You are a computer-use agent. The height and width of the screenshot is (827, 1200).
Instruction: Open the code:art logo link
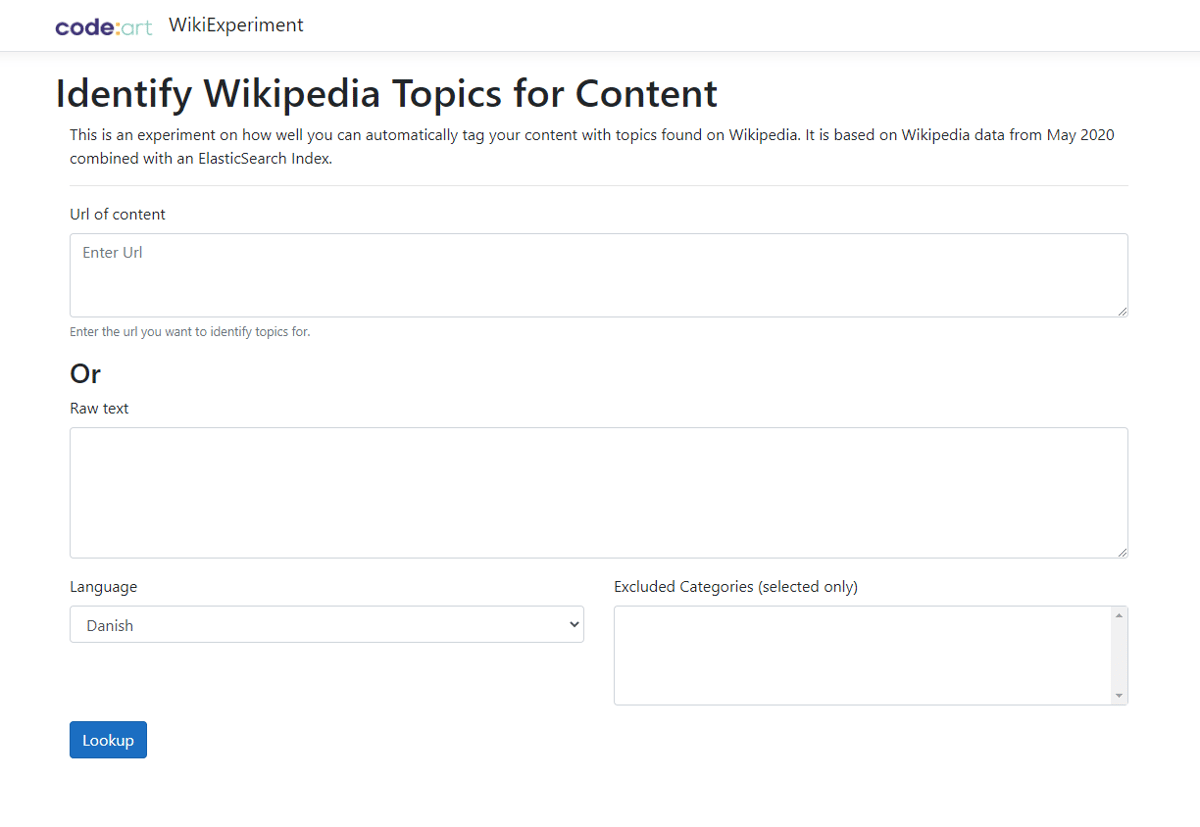[104, 26]
